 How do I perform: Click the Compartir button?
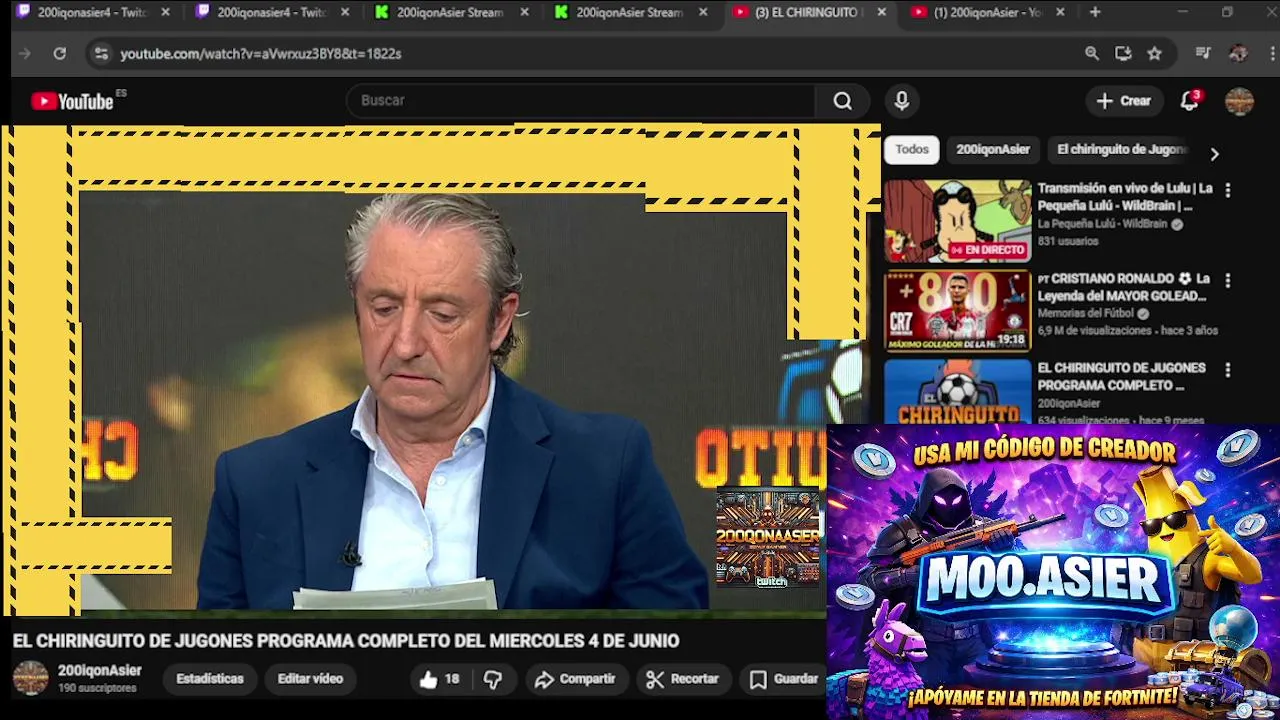tap(575, 679)
